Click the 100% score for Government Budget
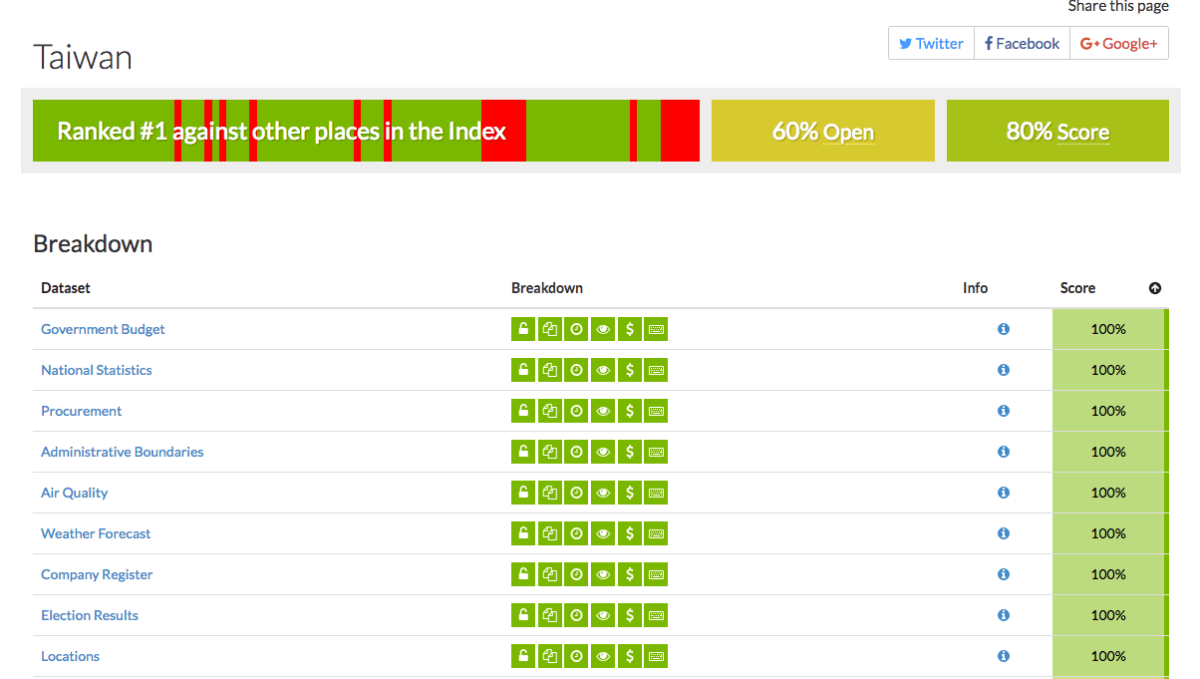1200x679 pixels. pos(1108,329)
